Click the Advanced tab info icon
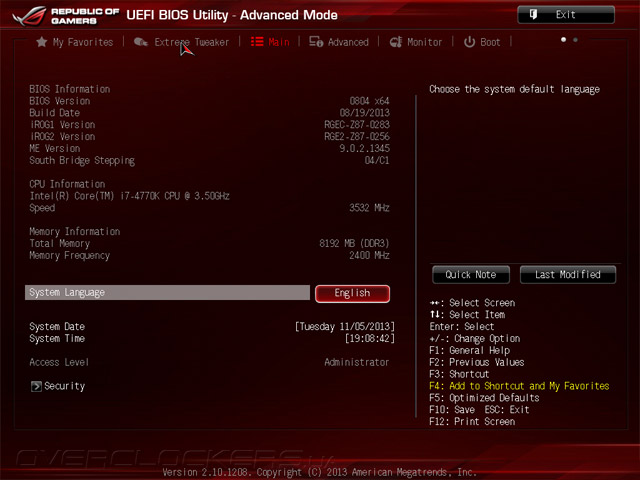640x480 pixels. point(316,42)
